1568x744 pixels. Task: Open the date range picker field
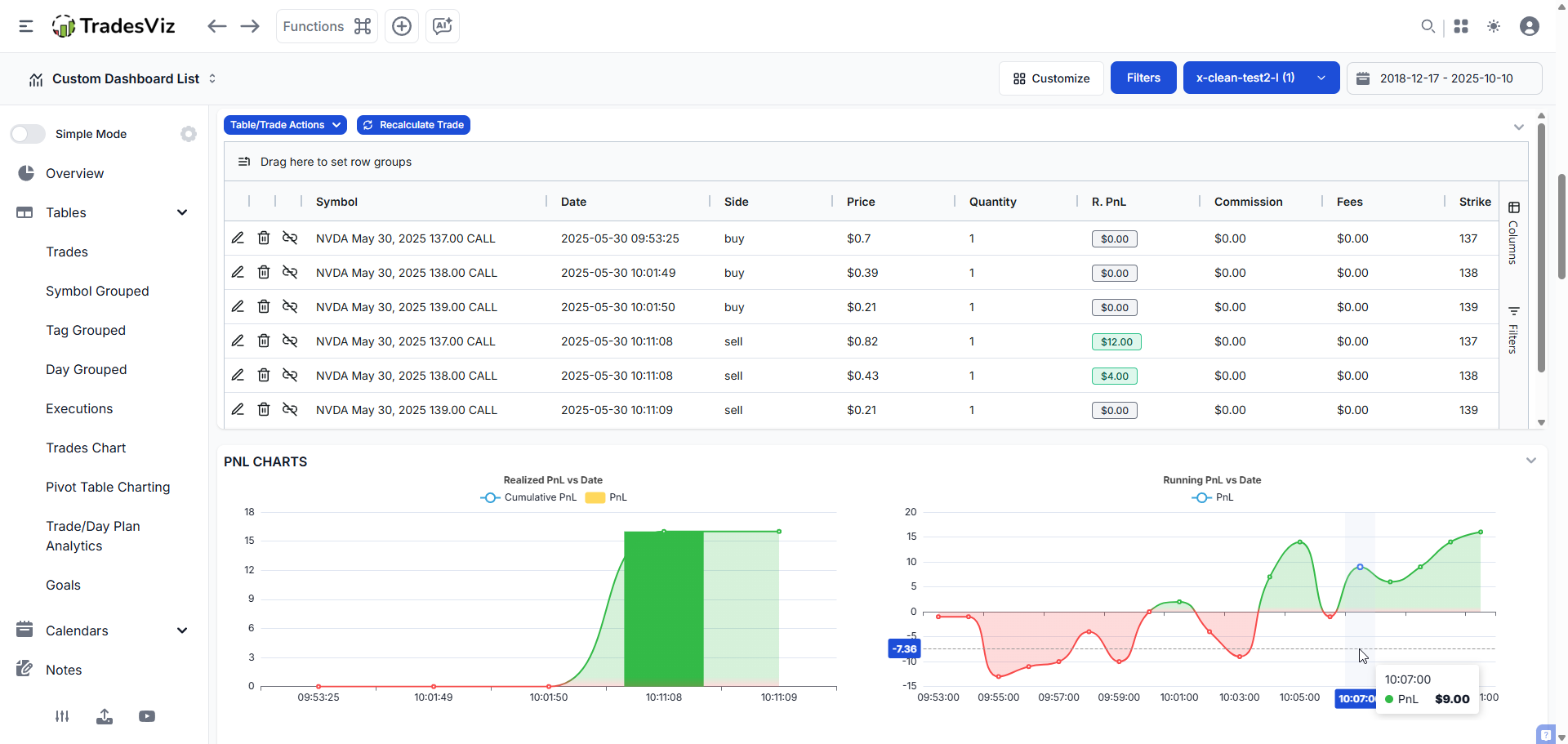point(1444,78)
